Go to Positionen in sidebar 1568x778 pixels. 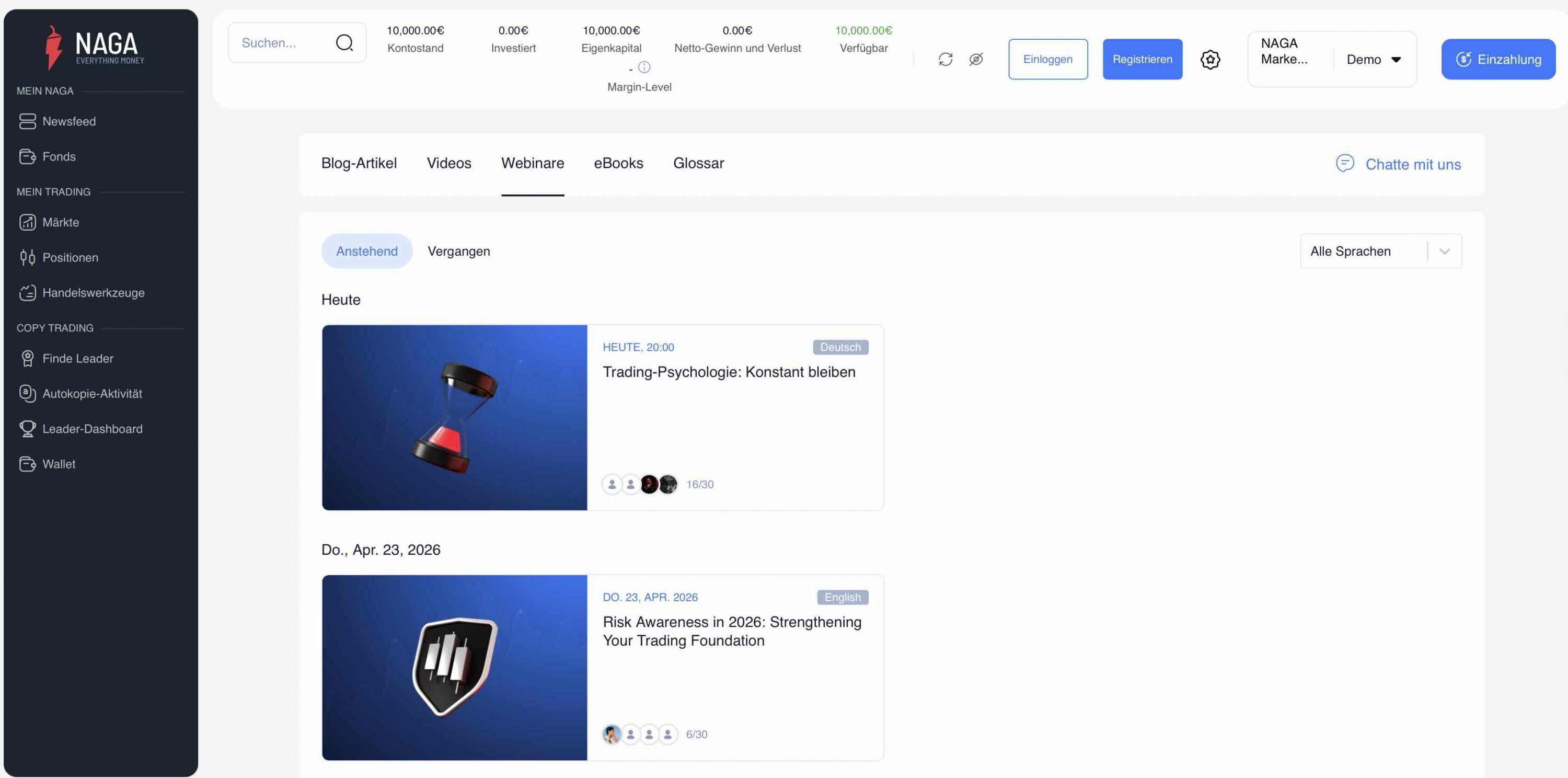[x=70, y=258]
